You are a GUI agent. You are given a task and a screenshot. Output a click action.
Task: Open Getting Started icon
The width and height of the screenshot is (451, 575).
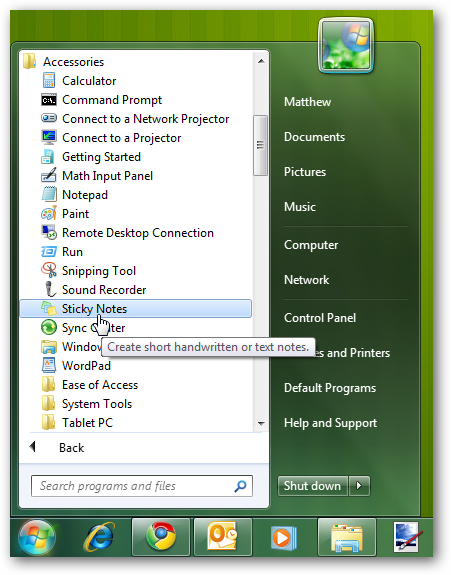(x=48, y=157)
